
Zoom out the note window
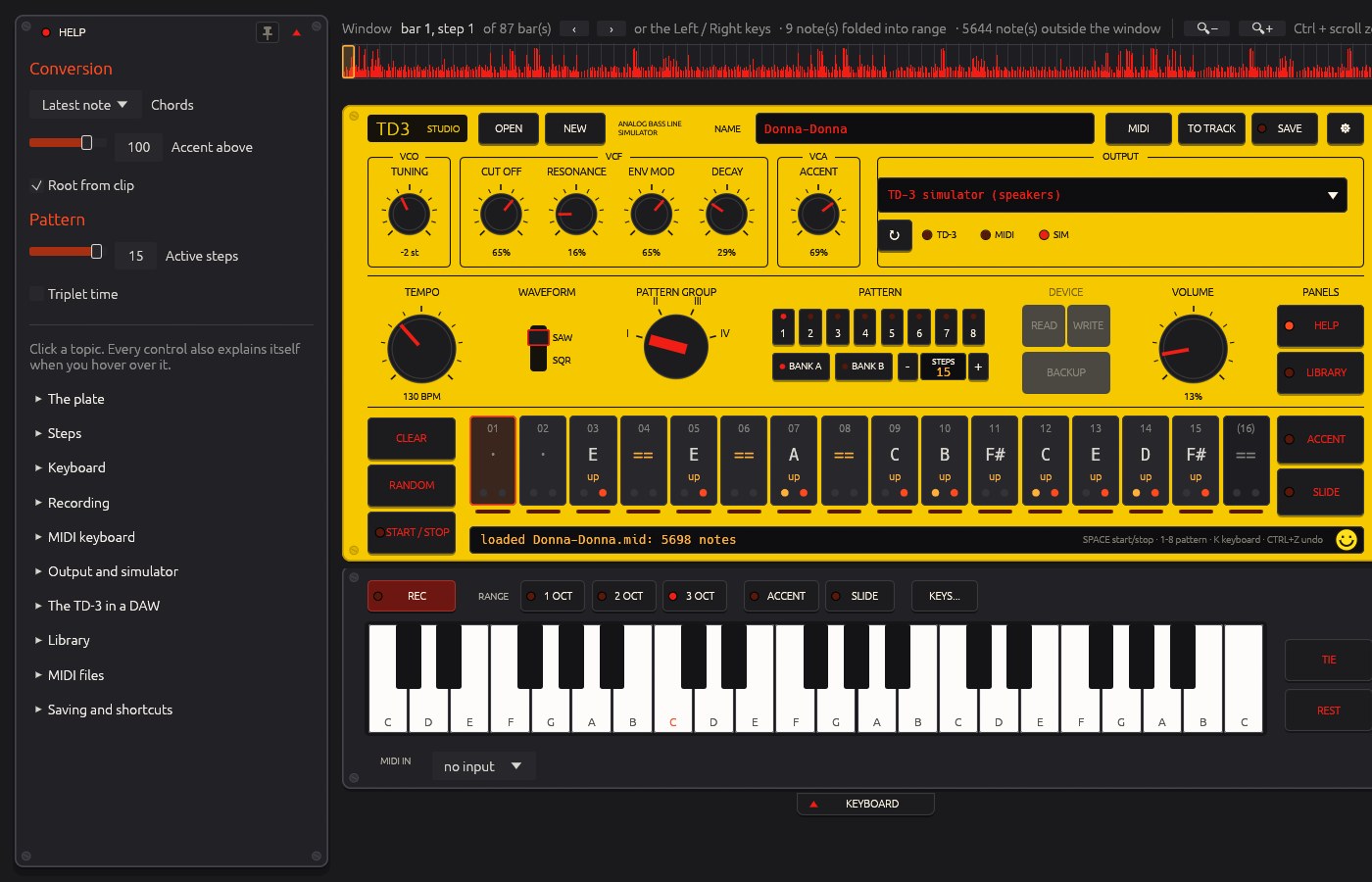click(x=1206, y=29)
